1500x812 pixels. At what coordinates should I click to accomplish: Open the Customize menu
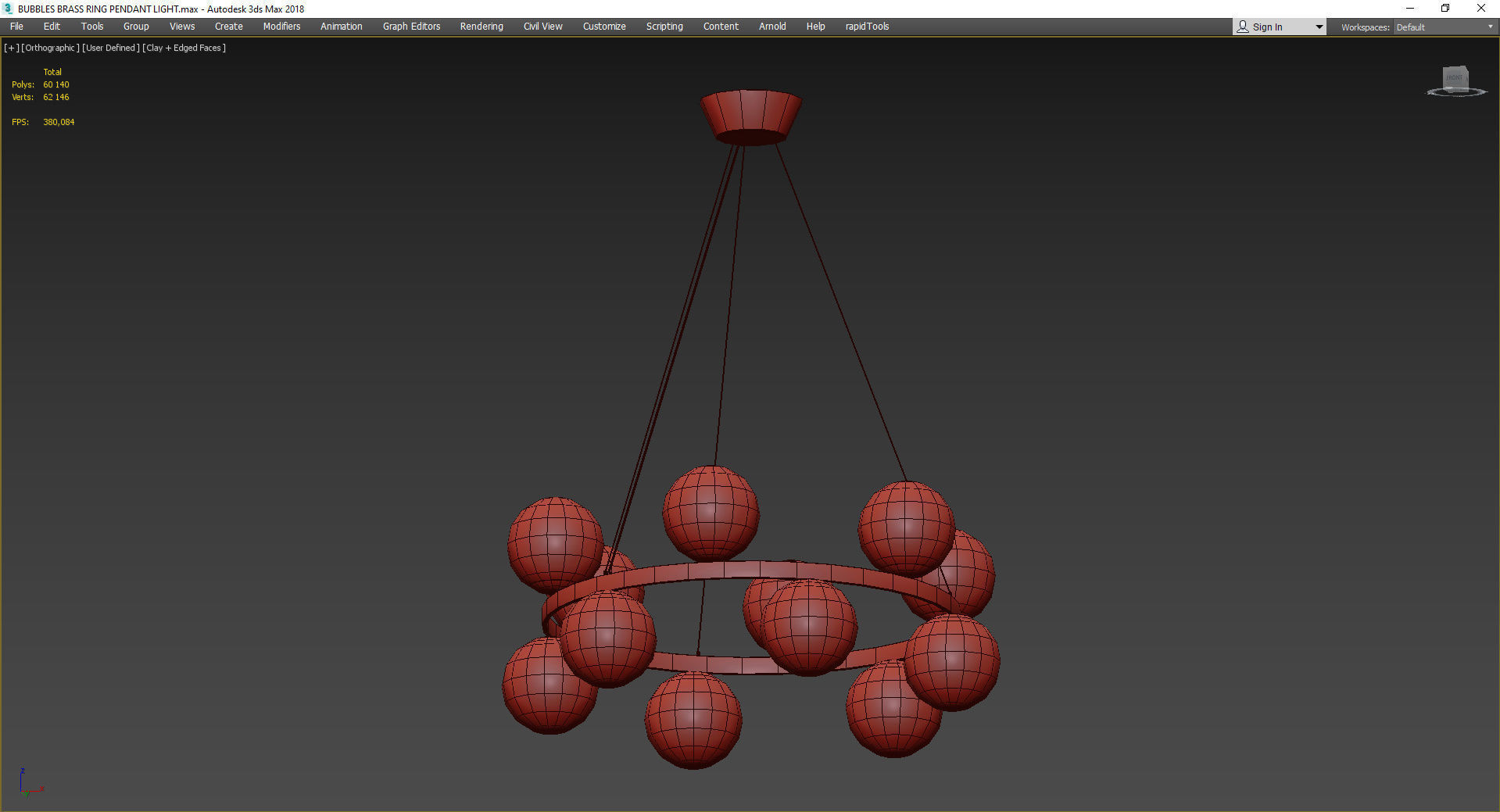coord(604,27)
